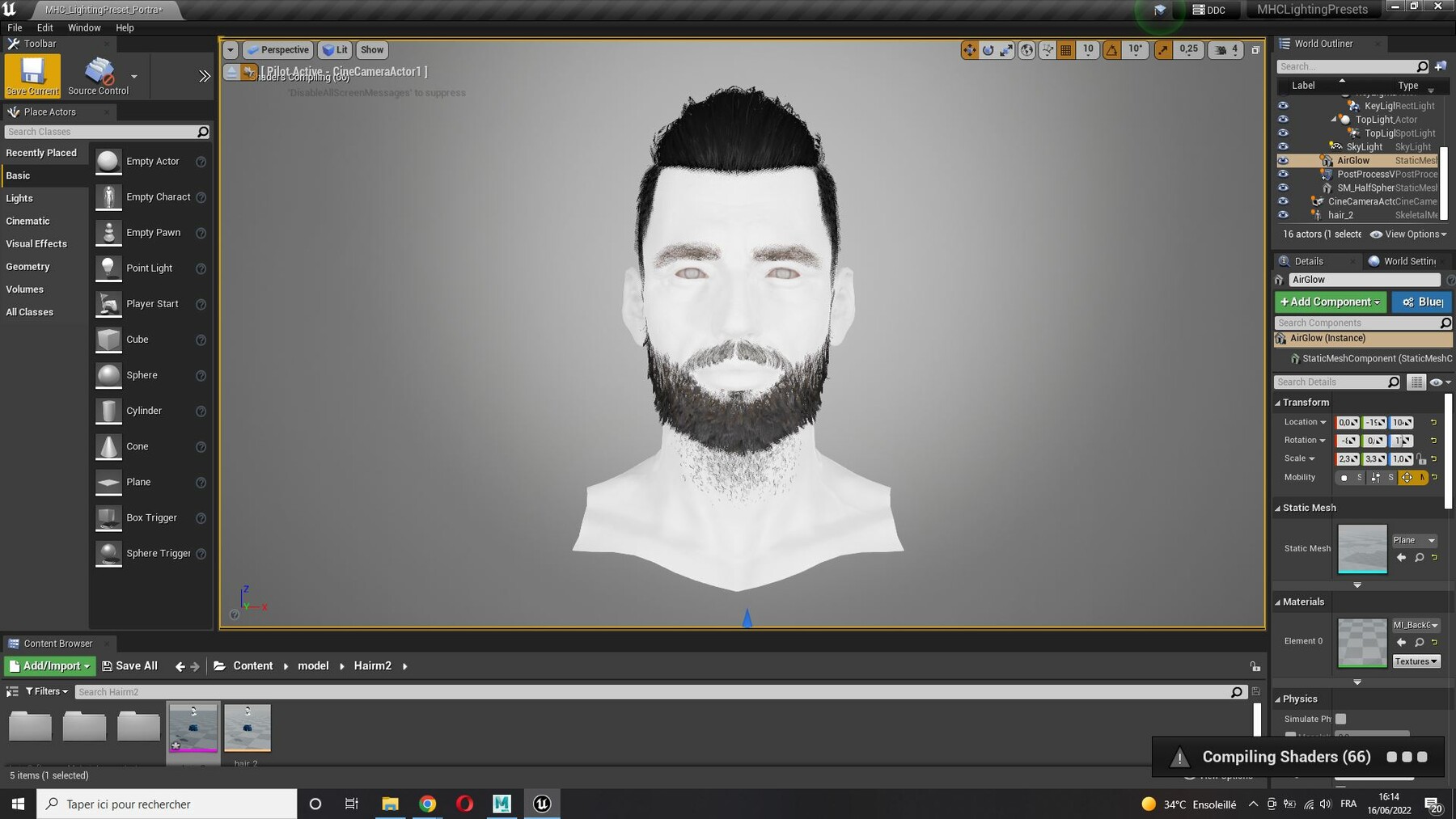Image resolution: width=1456 pixels, height=819 pixels.
Task: Select the Visual Effects category
Action: tap(36, 243)
